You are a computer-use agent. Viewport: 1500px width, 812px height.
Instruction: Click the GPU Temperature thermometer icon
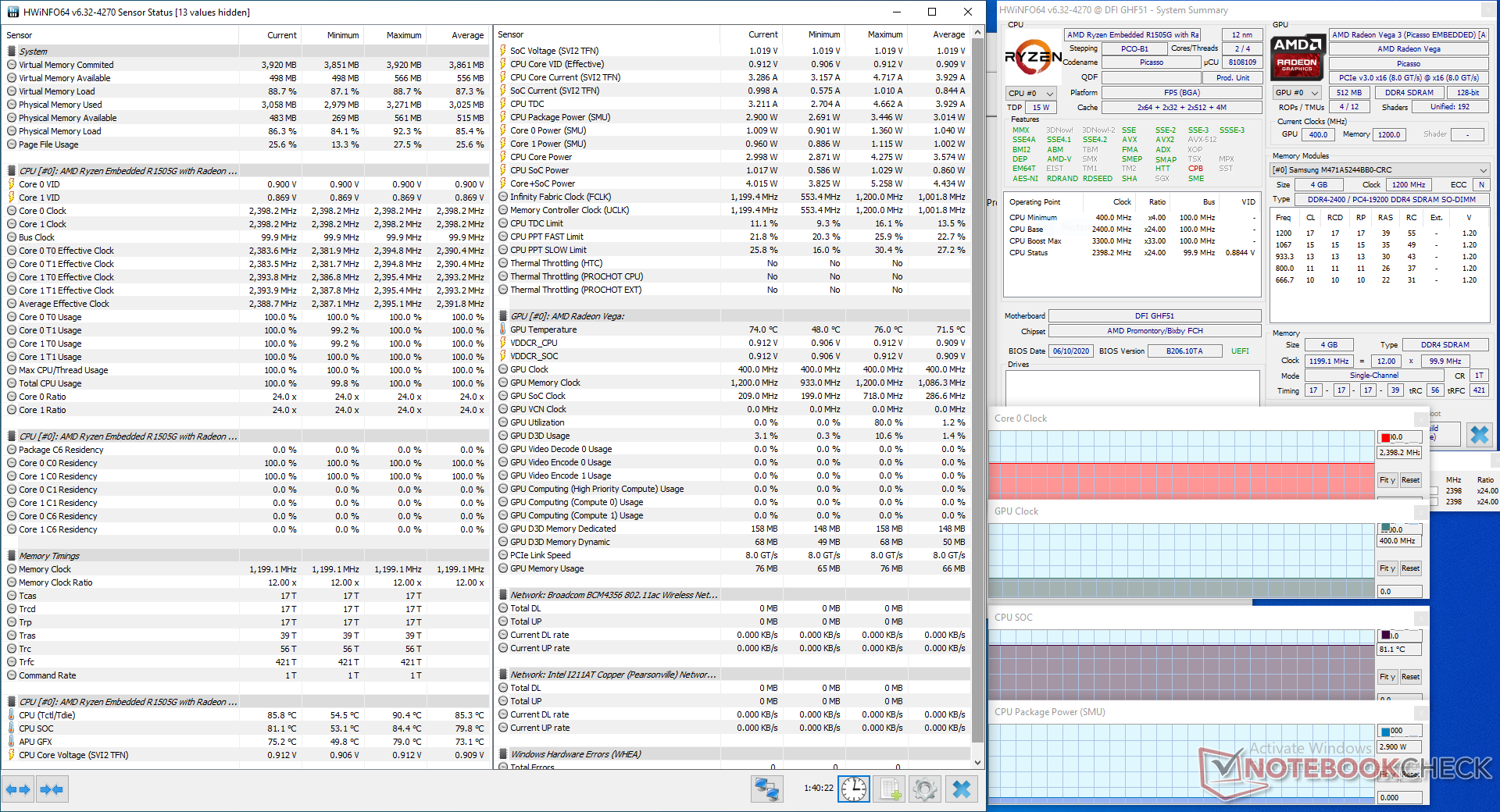click(504, 329)
